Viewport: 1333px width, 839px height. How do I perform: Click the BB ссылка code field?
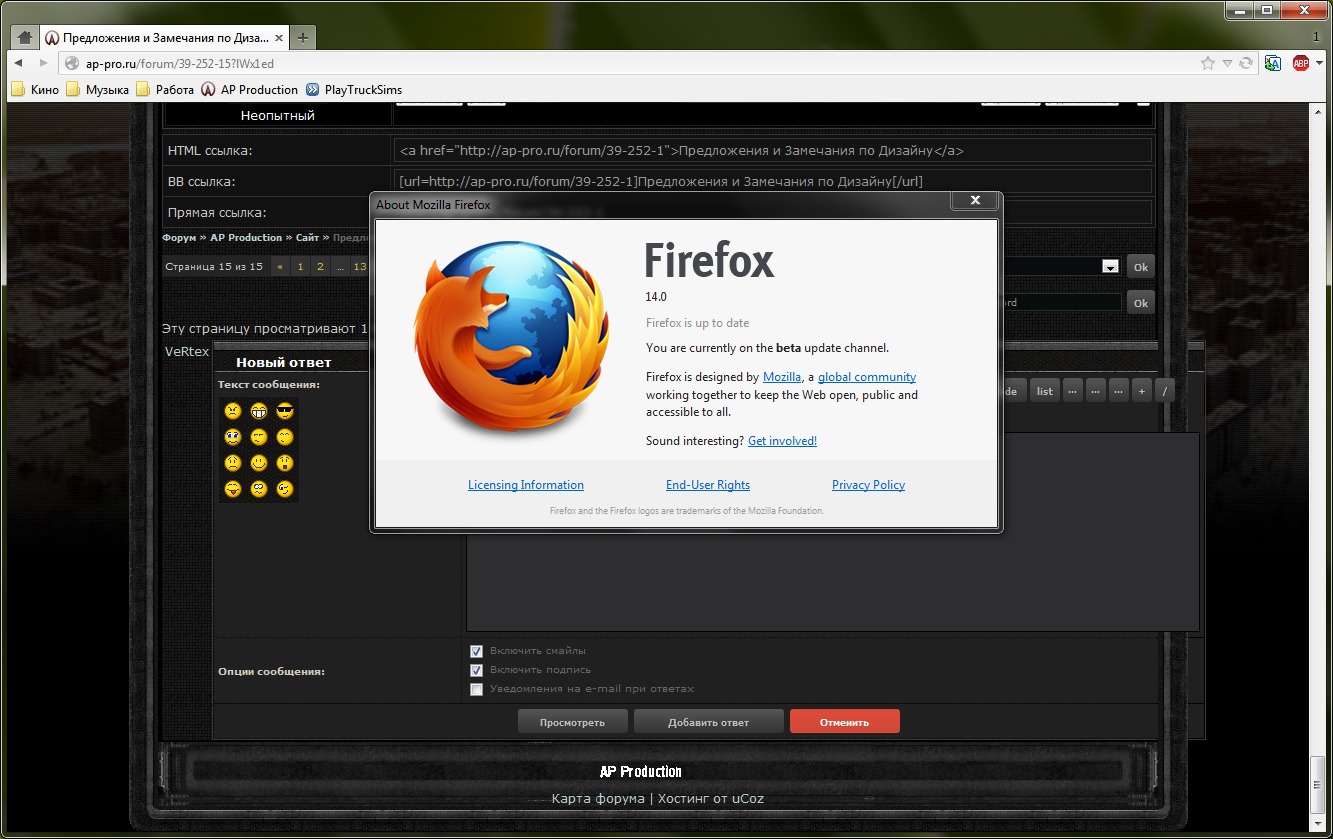pos(773,181)
